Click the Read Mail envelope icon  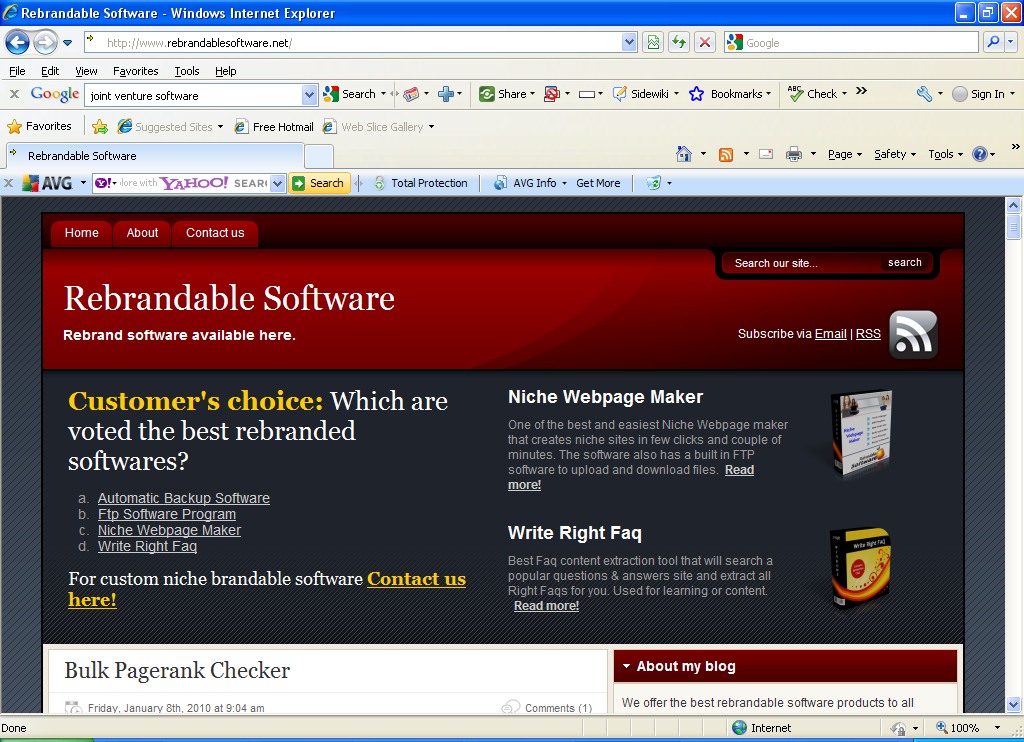766,154
